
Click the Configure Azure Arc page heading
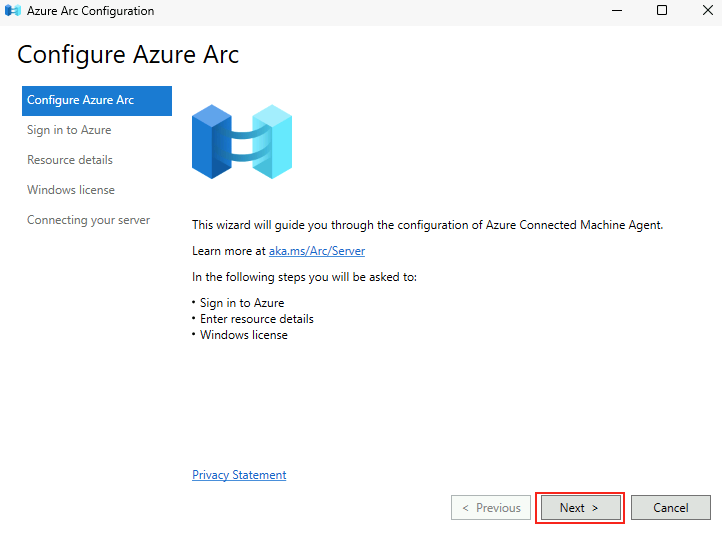tap(128, 55)
